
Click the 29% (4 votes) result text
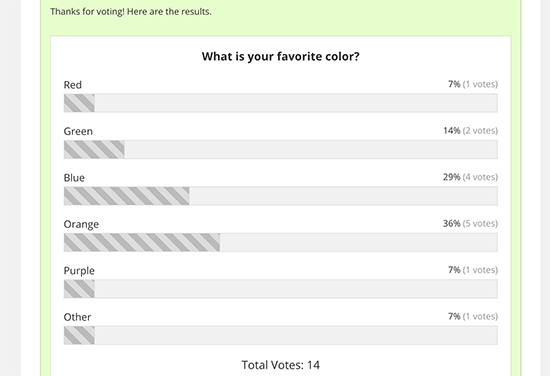tap(470, 177)
